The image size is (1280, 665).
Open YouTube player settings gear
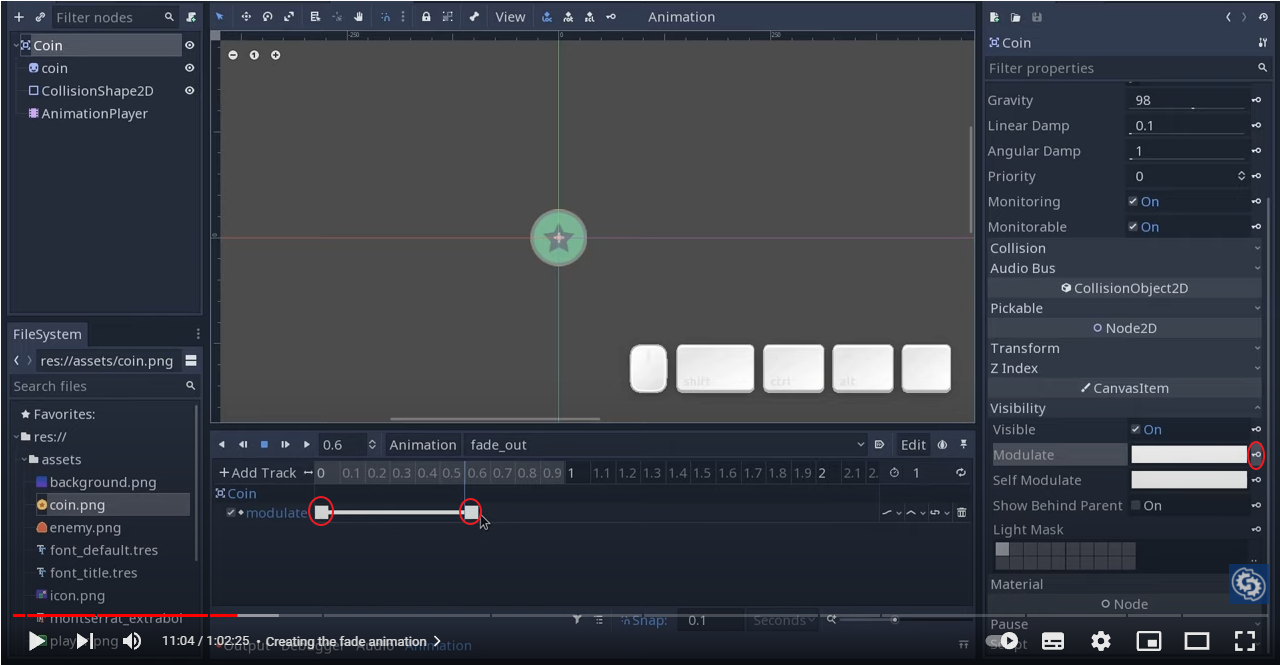tap(1101, 641)
